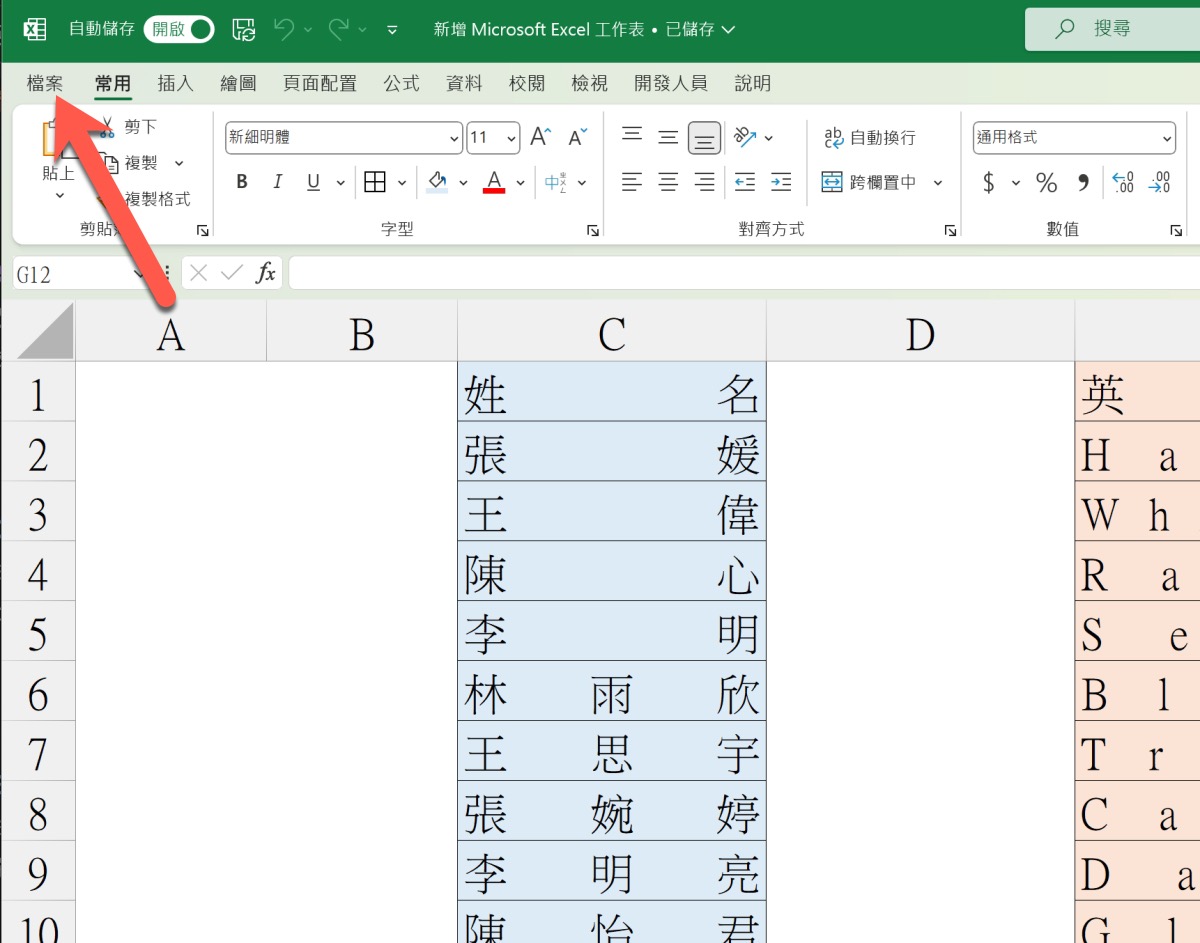Open the number format dropdown 通用格式
Viewport: 1200px width, 943px height.
tap(1166, 138)
